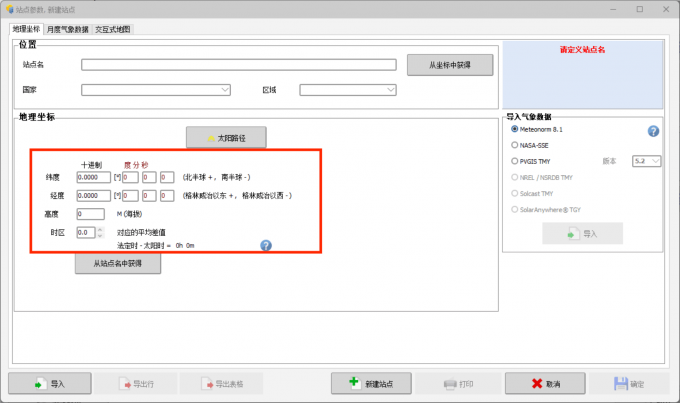Open the PVGIS 版本 5.2 dropdown

point(646,161)
